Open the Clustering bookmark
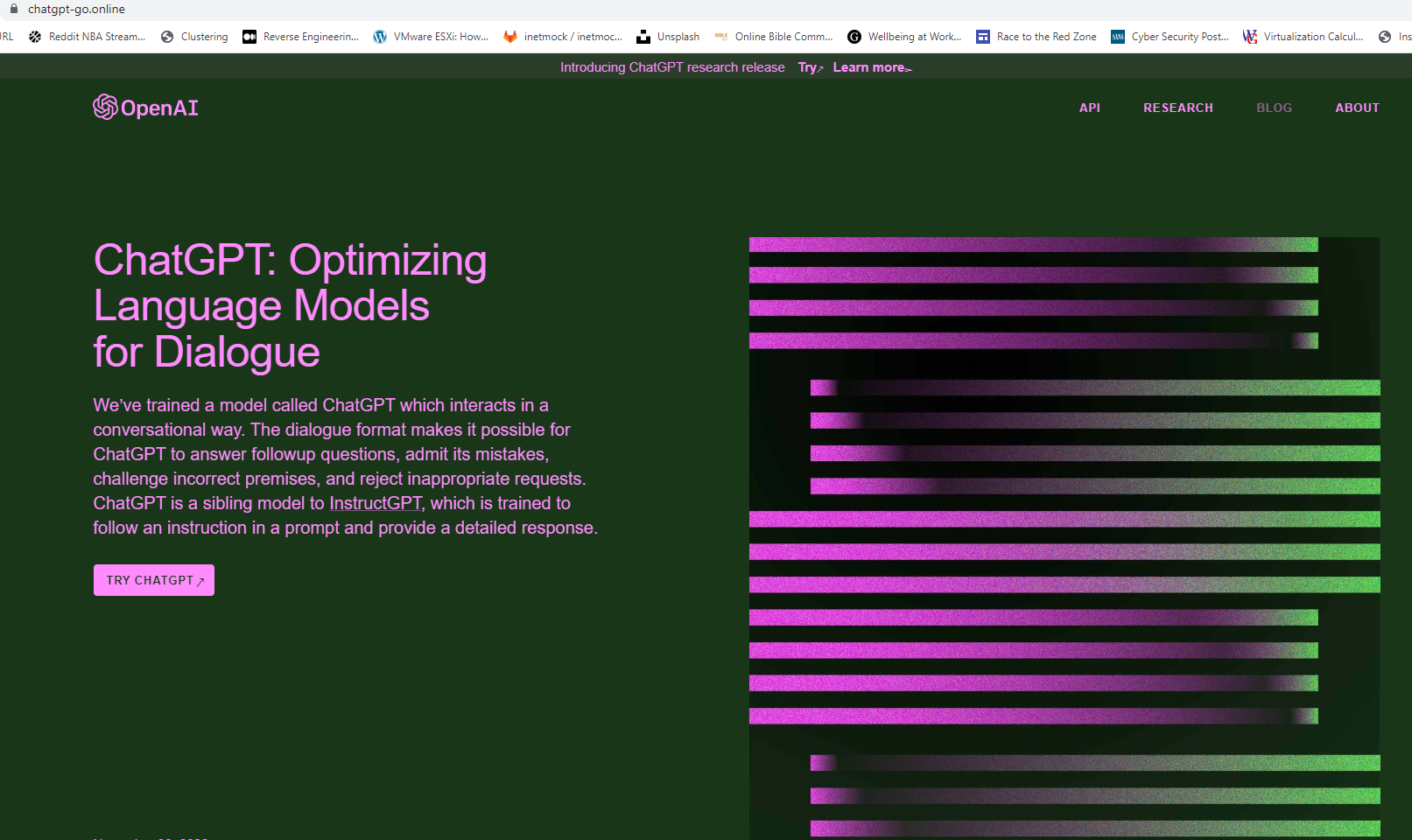The image size is (1412, 840). pos(194,37)
